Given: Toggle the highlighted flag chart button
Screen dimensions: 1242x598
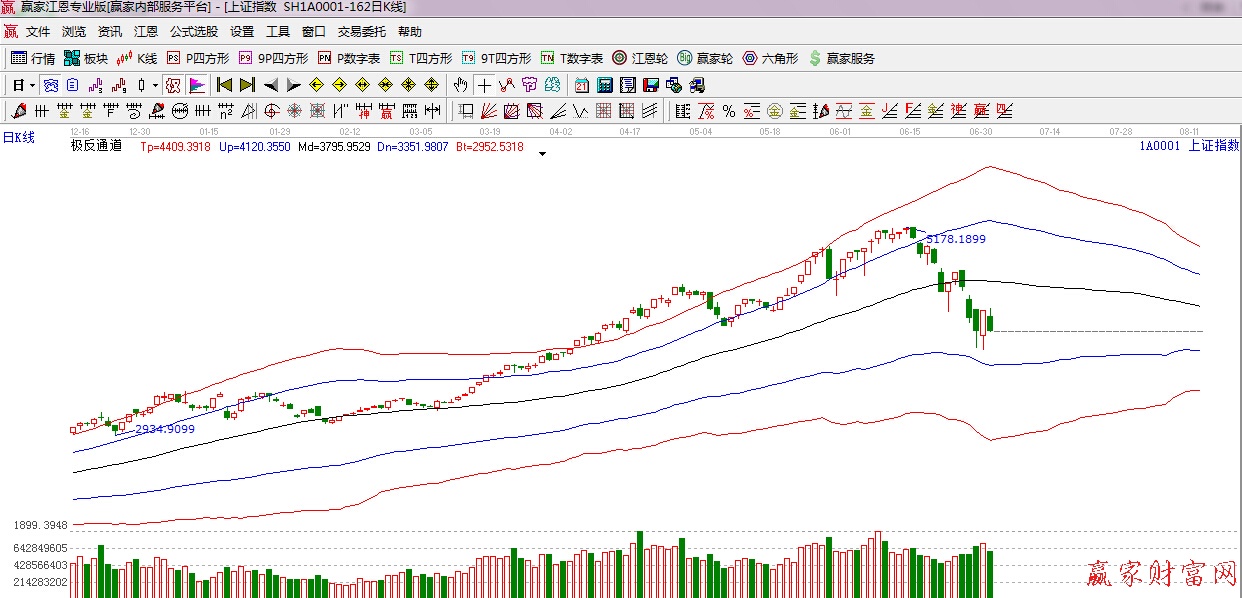Looking at the screenshot, I should (x=197, y=85).
